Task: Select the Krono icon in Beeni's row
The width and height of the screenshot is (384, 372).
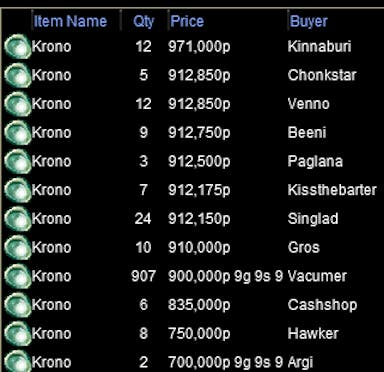Action: coord(18,133)
